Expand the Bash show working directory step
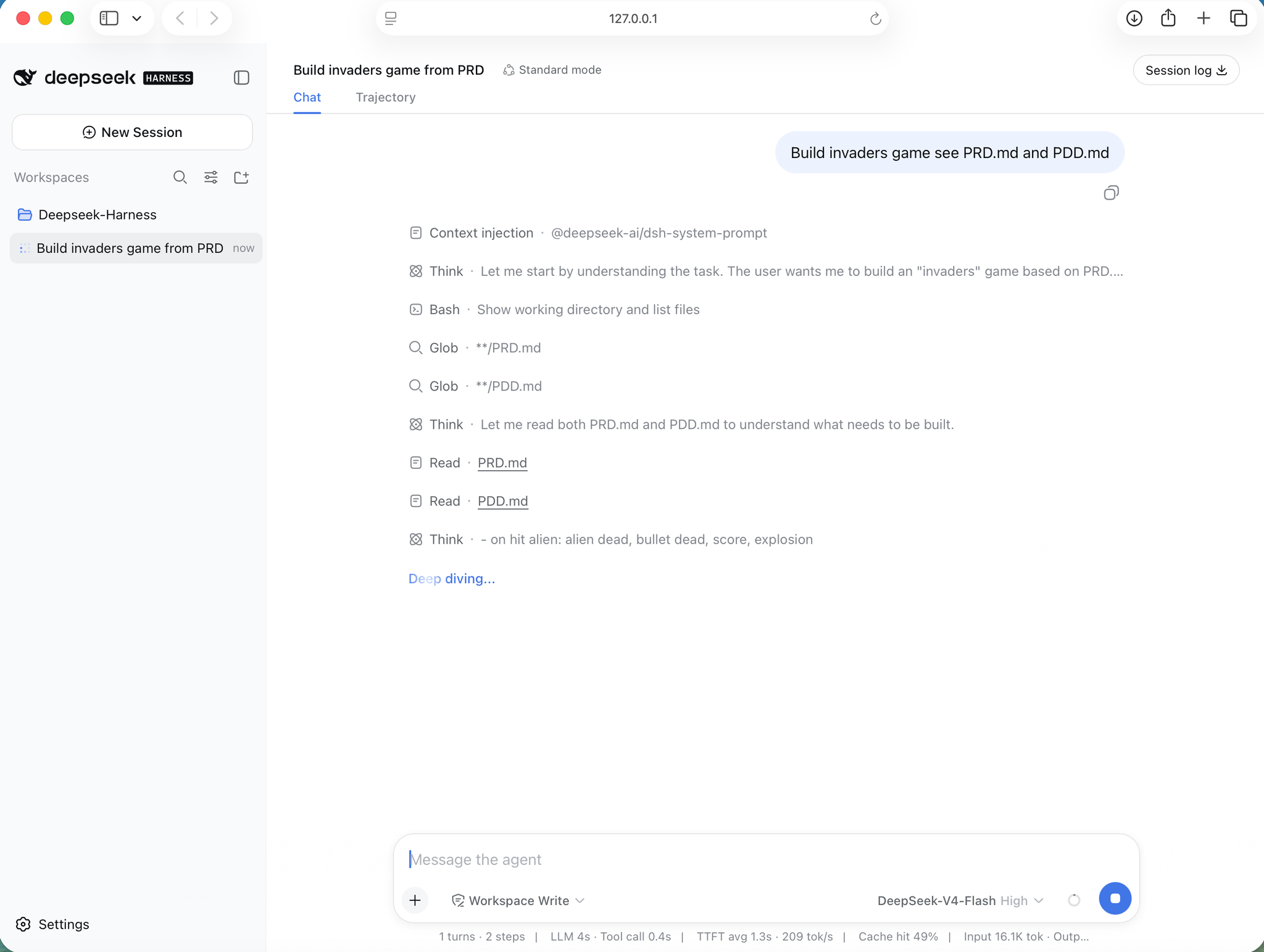1264x952 pixels. [x=554, y=310]
